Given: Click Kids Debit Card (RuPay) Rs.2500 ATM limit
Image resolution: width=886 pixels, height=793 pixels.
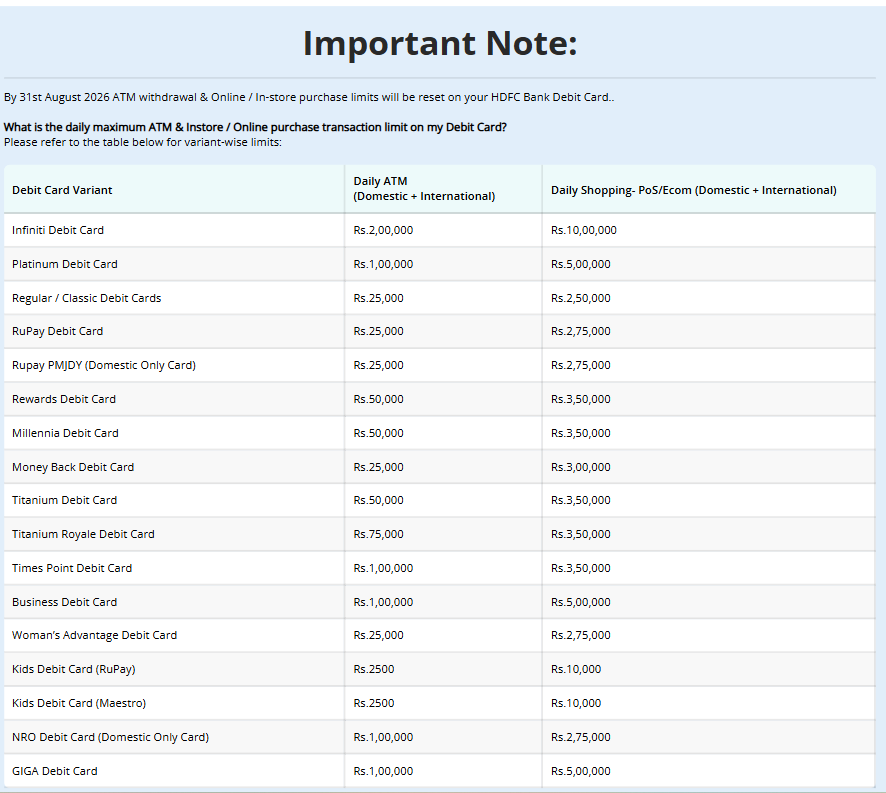Looking at the screenshot, I should [x=373, y=669].
